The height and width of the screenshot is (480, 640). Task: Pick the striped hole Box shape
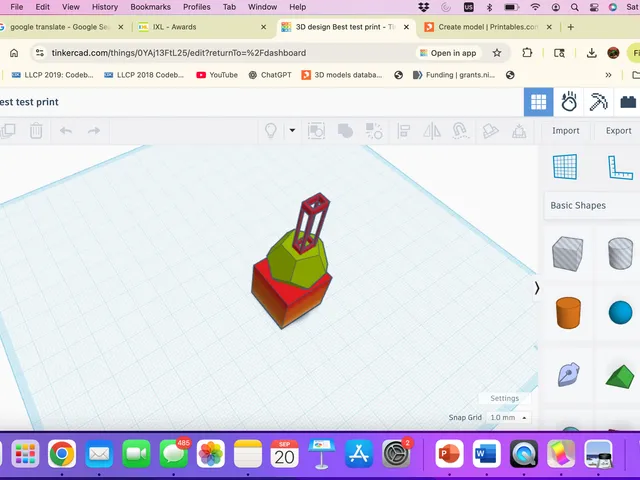pos(567,253)
